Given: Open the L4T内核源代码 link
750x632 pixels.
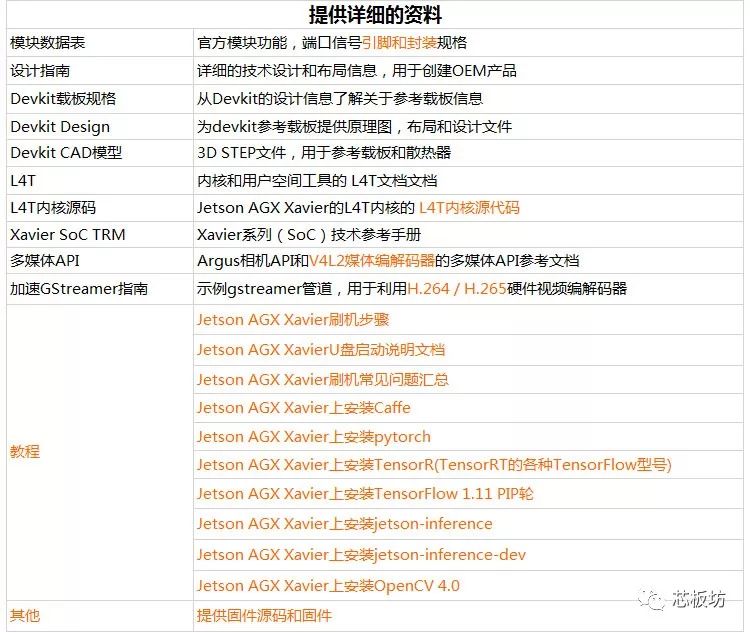Looking at the screenshot, I should pyautogui.click(x=469, y=208).
